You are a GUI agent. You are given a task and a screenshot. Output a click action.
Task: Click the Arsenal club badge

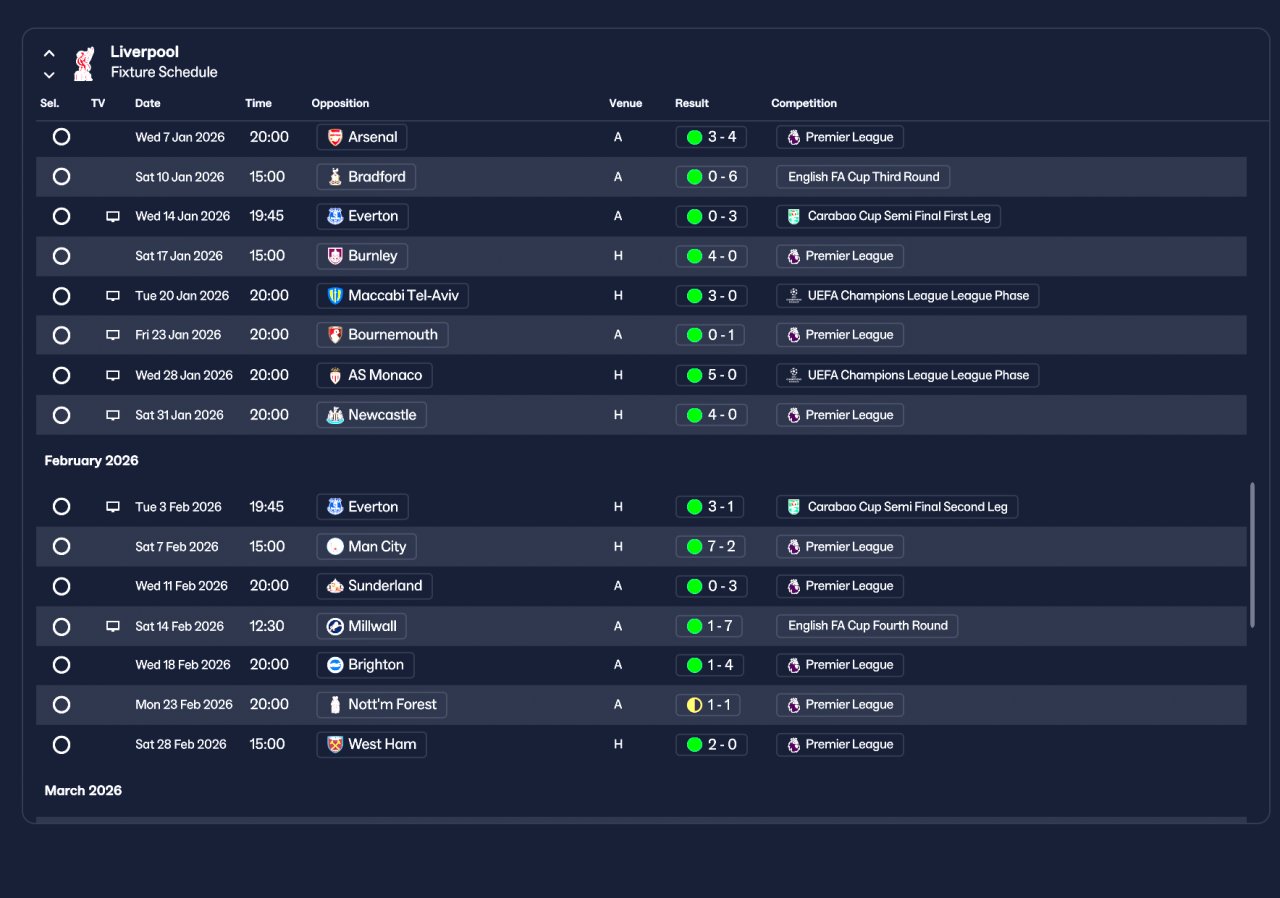[335, 137]
